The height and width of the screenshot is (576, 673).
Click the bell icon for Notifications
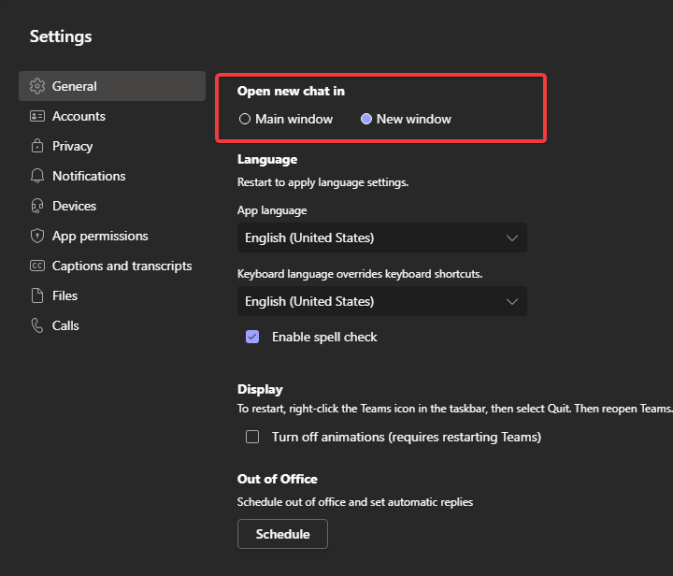click(x=37, y=176)
